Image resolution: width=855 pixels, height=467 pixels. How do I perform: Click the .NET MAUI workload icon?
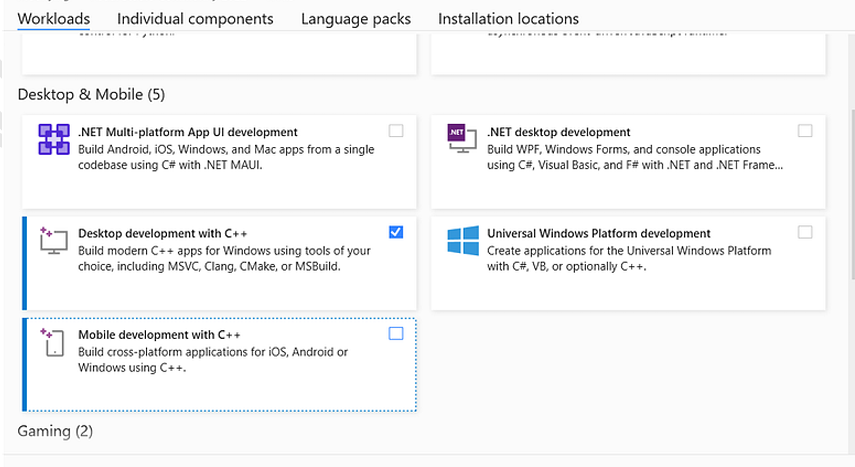point(53,140)
